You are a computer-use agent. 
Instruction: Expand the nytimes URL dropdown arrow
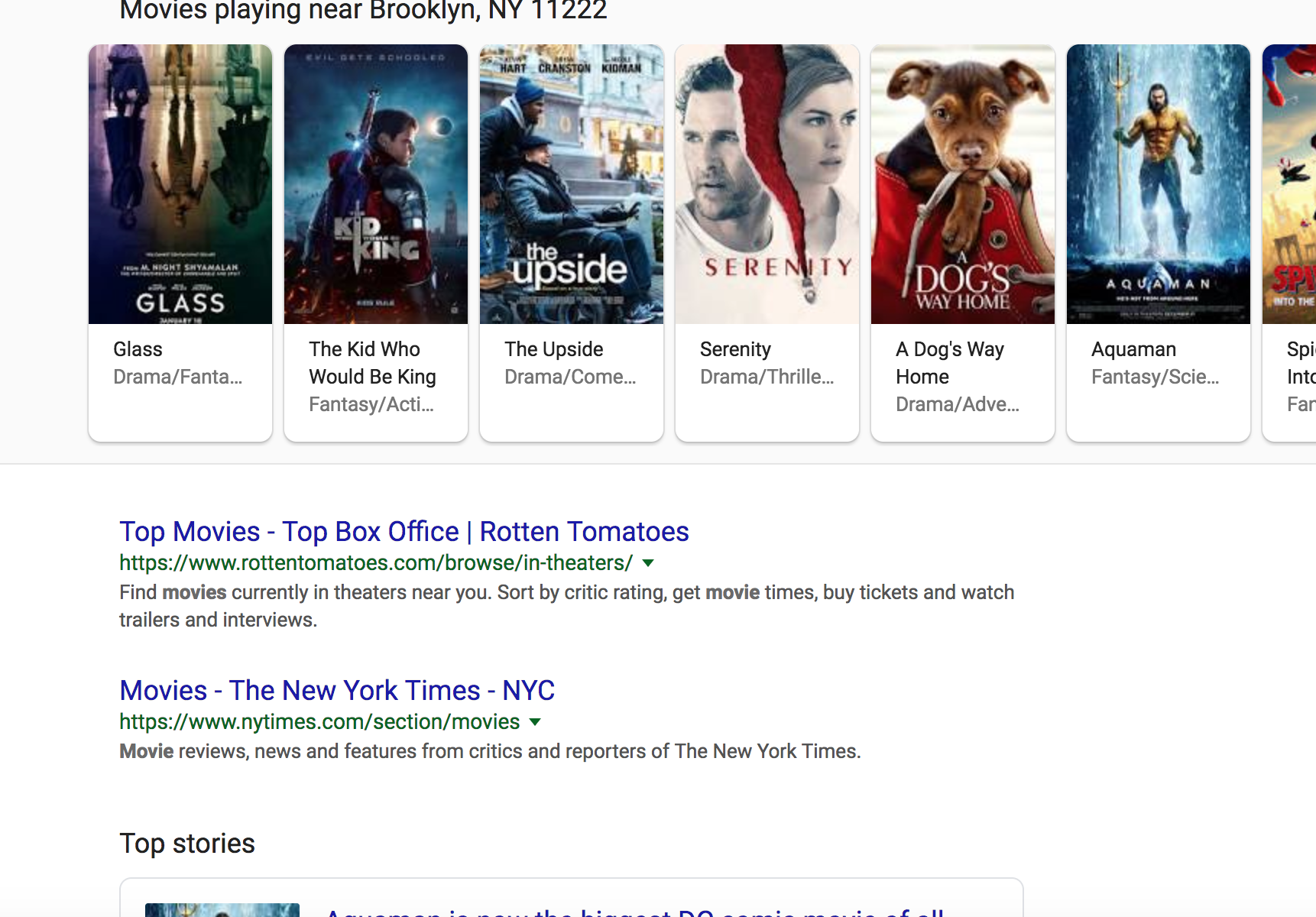click(x=535, y=722)
